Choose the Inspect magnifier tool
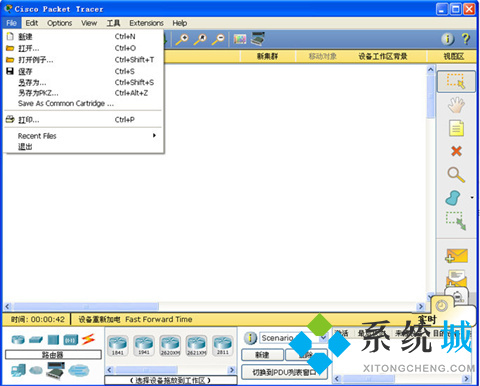This screenshot has width=480, height=386. 456,175
